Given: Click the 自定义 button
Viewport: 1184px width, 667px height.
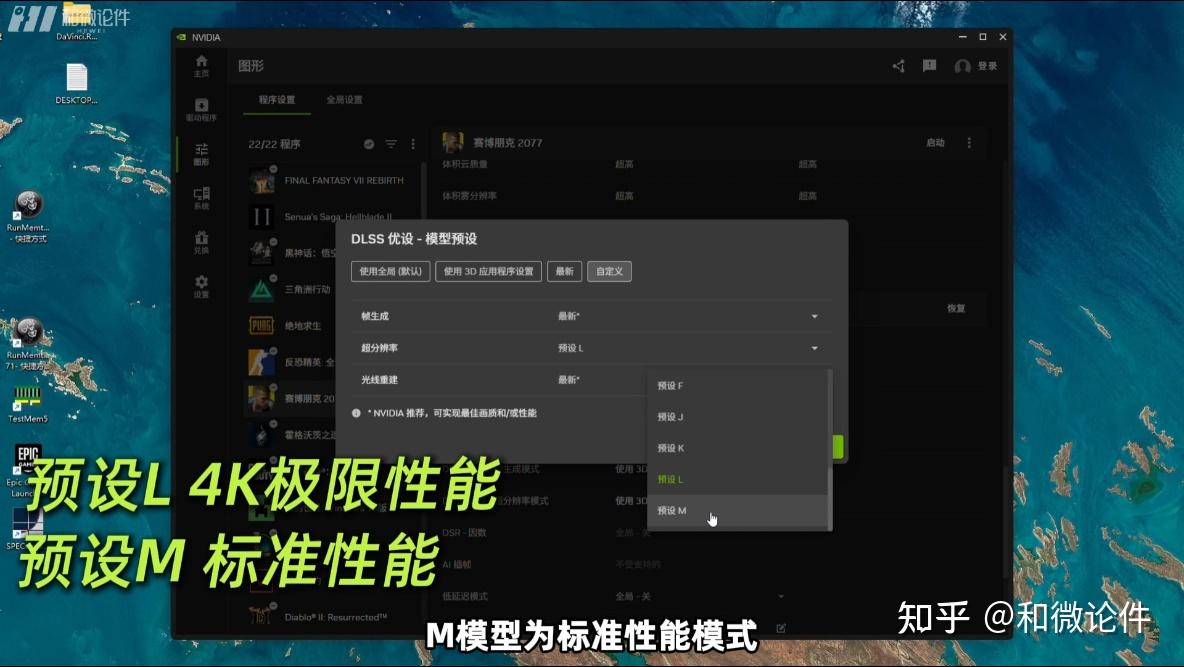Looking at the screenshot, I should [x=609, y=271].
